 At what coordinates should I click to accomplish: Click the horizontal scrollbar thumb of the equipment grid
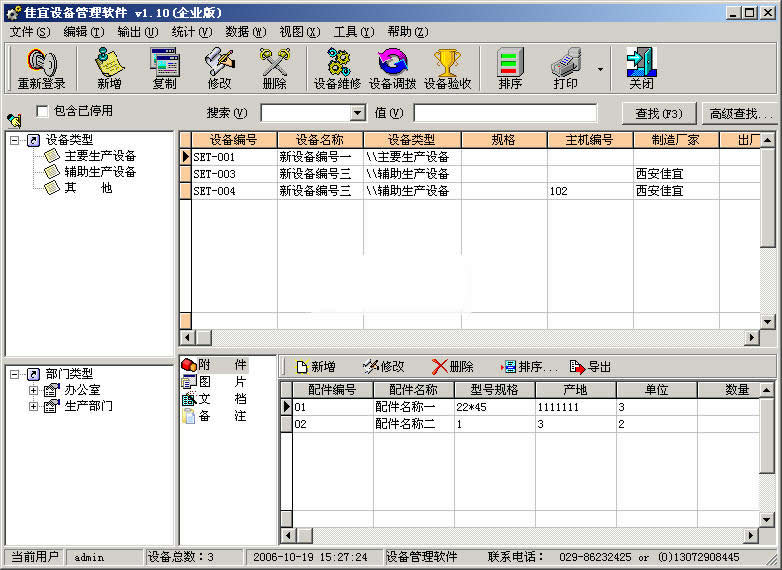pos(203,338)
